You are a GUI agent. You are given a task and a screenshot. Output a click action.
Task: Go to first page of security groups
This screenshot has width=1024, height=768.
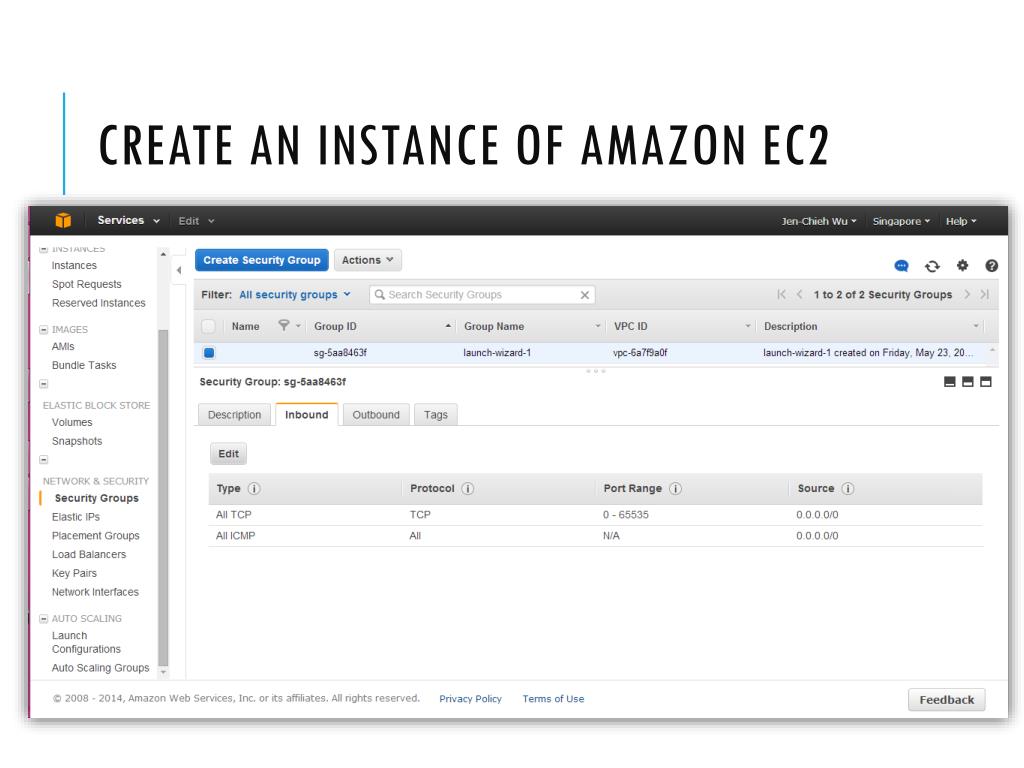click(x=782, y=295)
